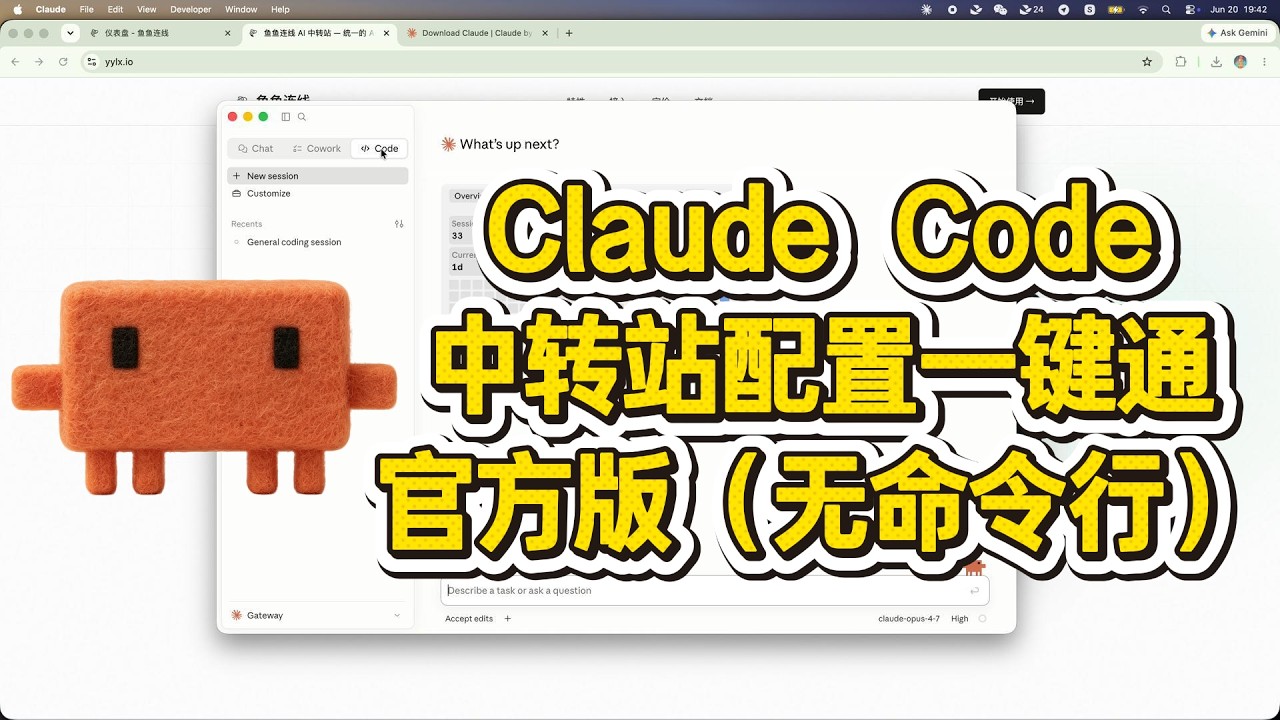Open the Help menu
Screen dimensions: 1280x720
coord(280,9)
